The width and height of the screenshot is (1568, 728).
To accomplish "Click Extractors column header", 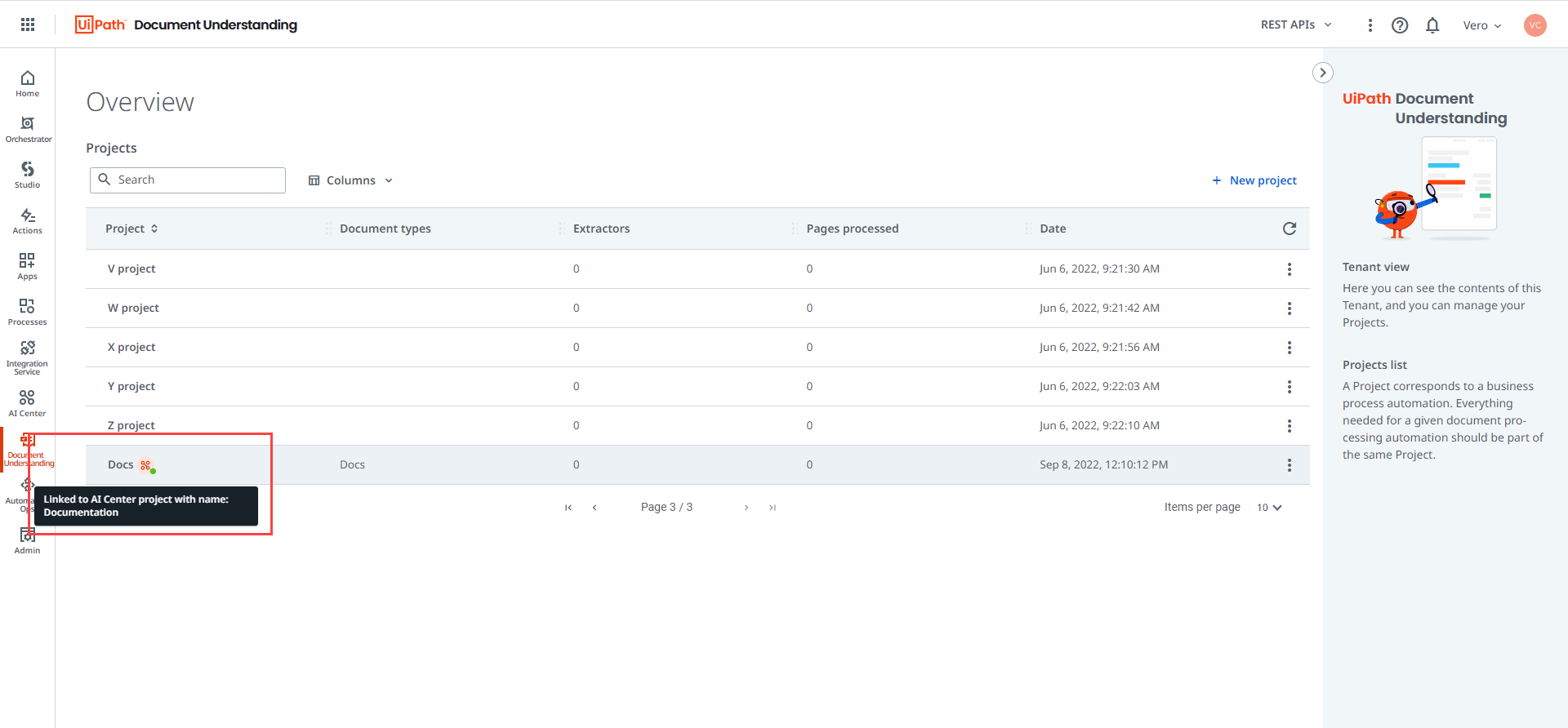I will point(602,229).
